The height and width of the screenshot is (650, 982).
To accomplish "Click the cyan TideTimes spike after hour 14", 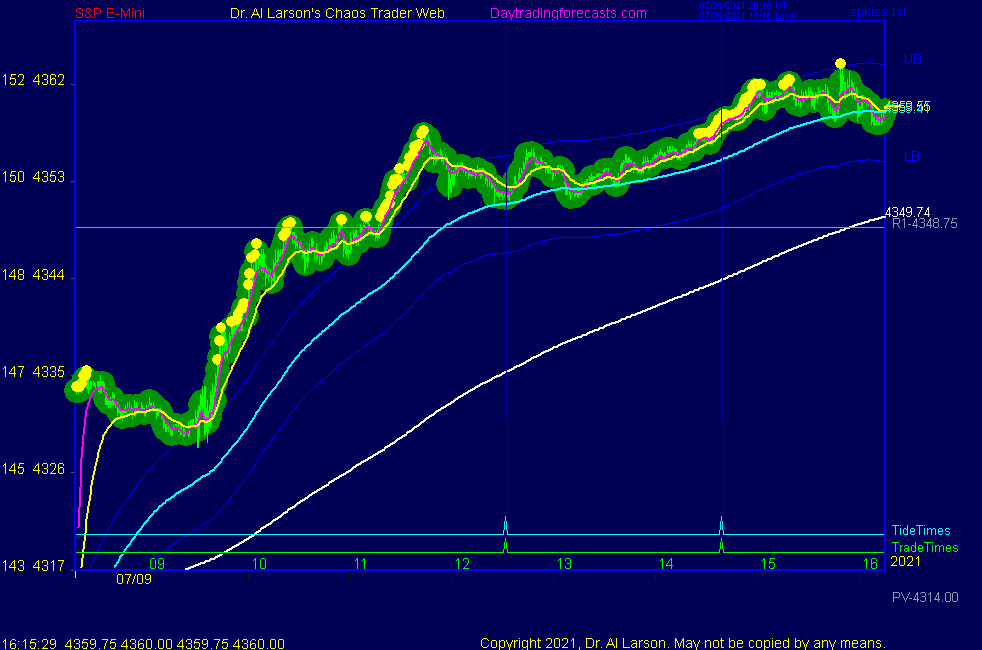I will [721, 526].
